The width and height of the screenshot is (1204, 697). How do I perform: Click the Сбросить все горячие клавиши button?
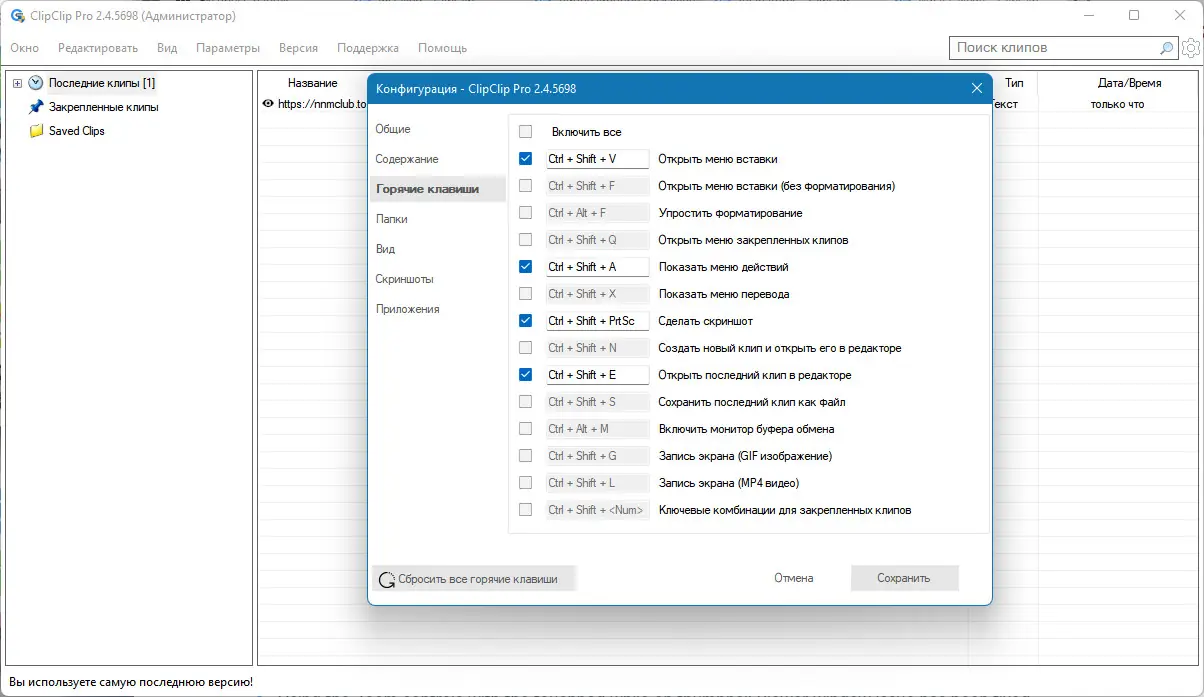click(x=474, y=579)
